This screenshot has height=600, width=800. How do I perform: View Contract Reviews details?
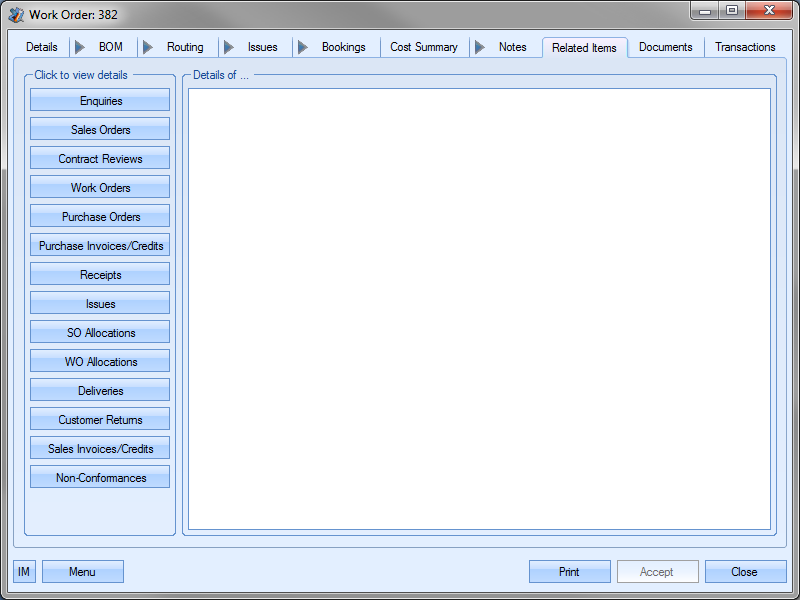coord(100,159)
